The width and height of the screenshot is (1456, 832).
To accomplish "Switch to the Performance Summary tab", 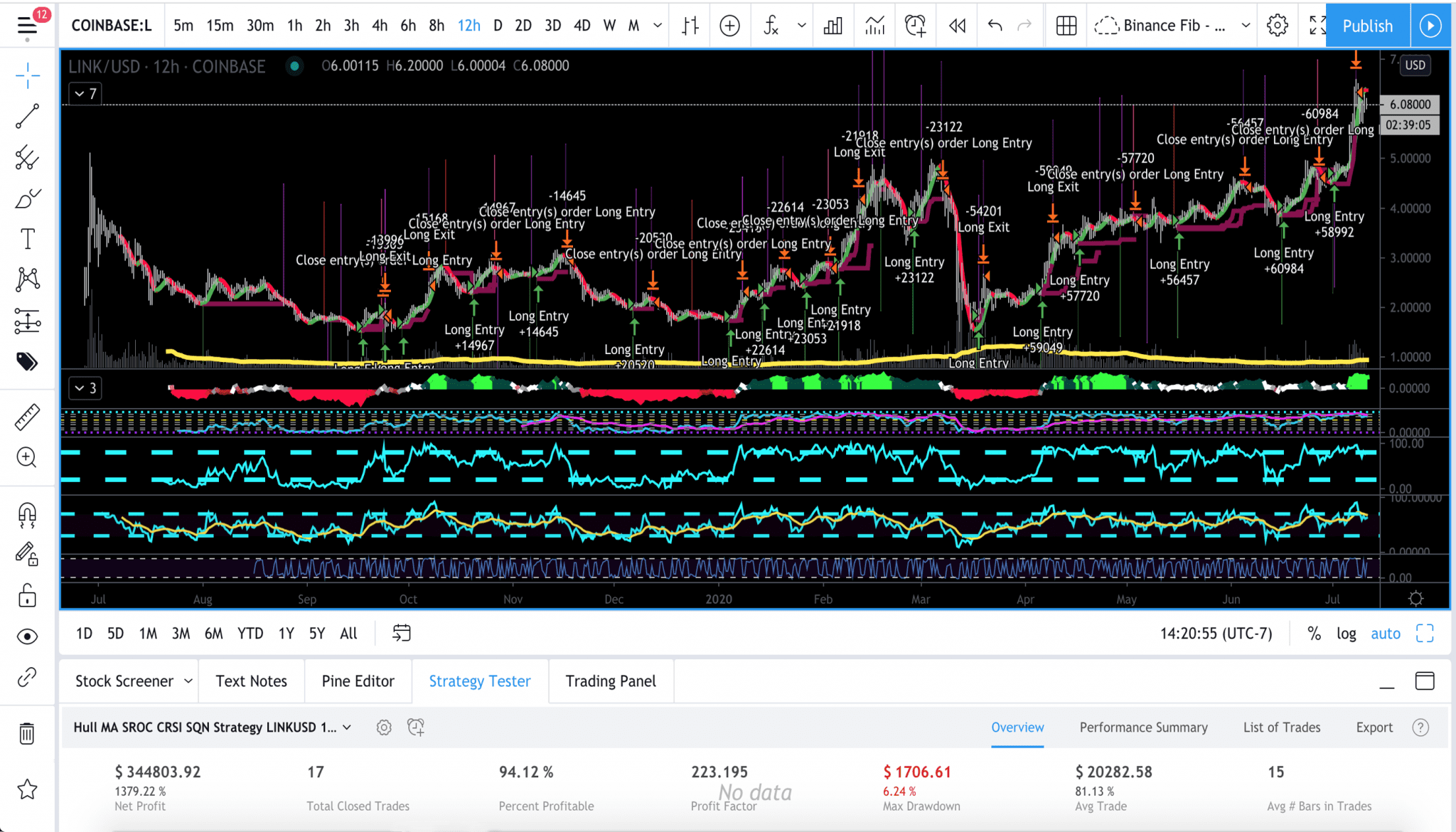I will 1142,727.
